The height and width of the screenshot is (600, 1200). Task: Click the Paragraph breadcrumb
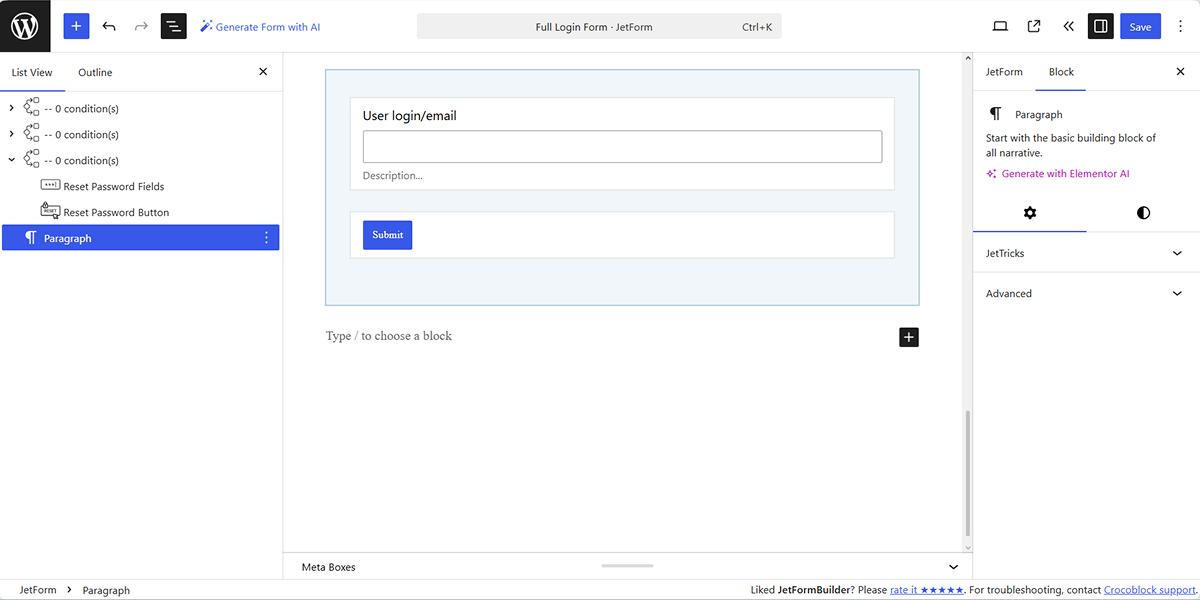tap(106, 590)
